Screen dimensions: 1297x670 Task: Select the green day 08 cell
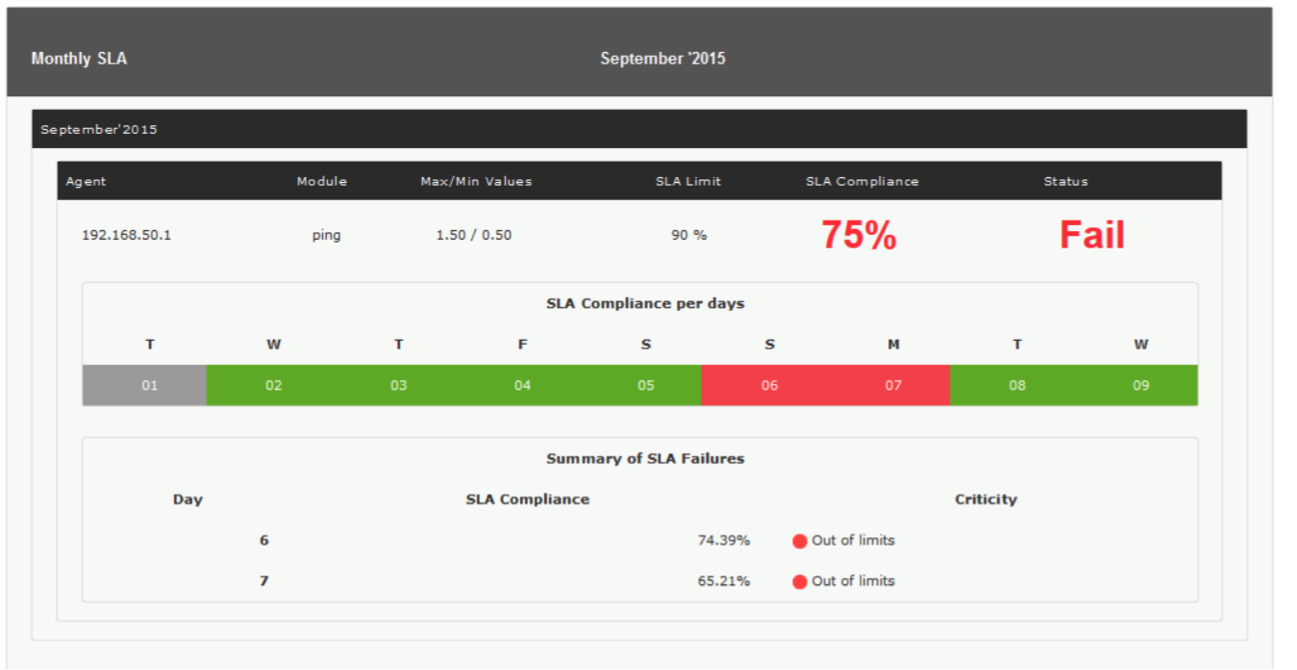point(1012,385)
